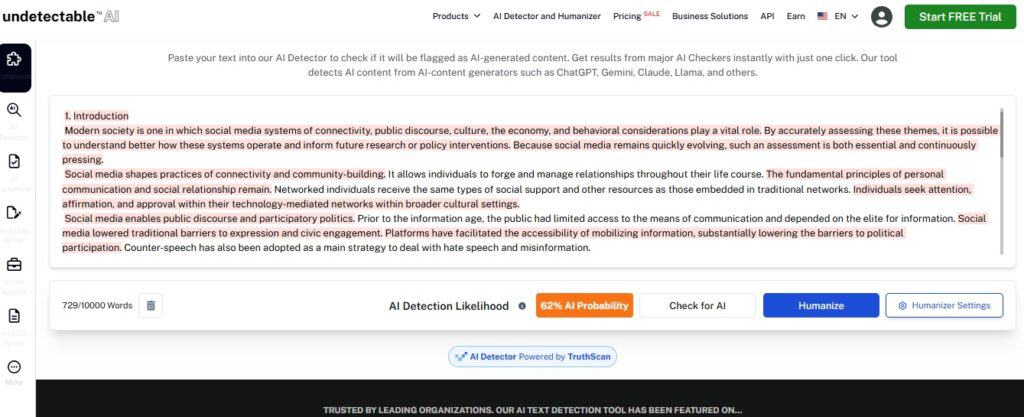The width and height of the screenshot is (1024, 417).
Task: Click sentence starting 'Modern society is one in which'
Action: pyautogui.click(x=412, y=131)
